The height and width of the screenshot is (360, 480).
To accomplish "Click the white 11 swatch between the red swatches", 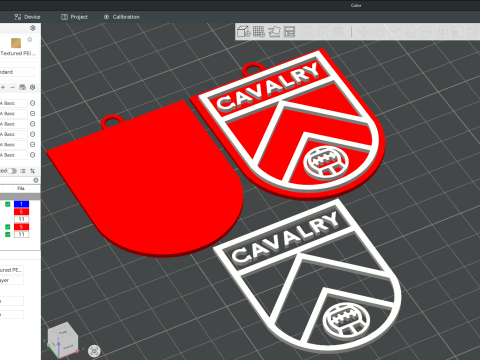I will (x=21, y=219).
